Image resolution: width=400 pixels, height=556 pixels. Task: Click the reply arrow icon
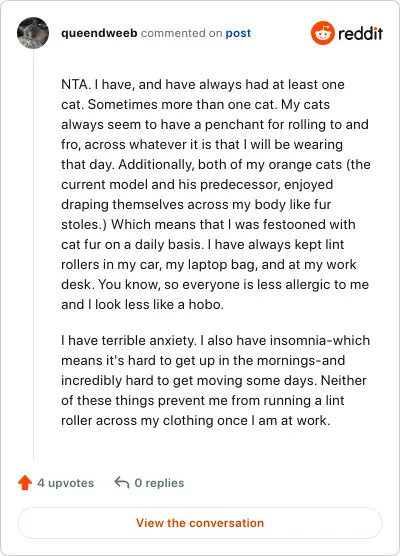[x=121, y=482]
